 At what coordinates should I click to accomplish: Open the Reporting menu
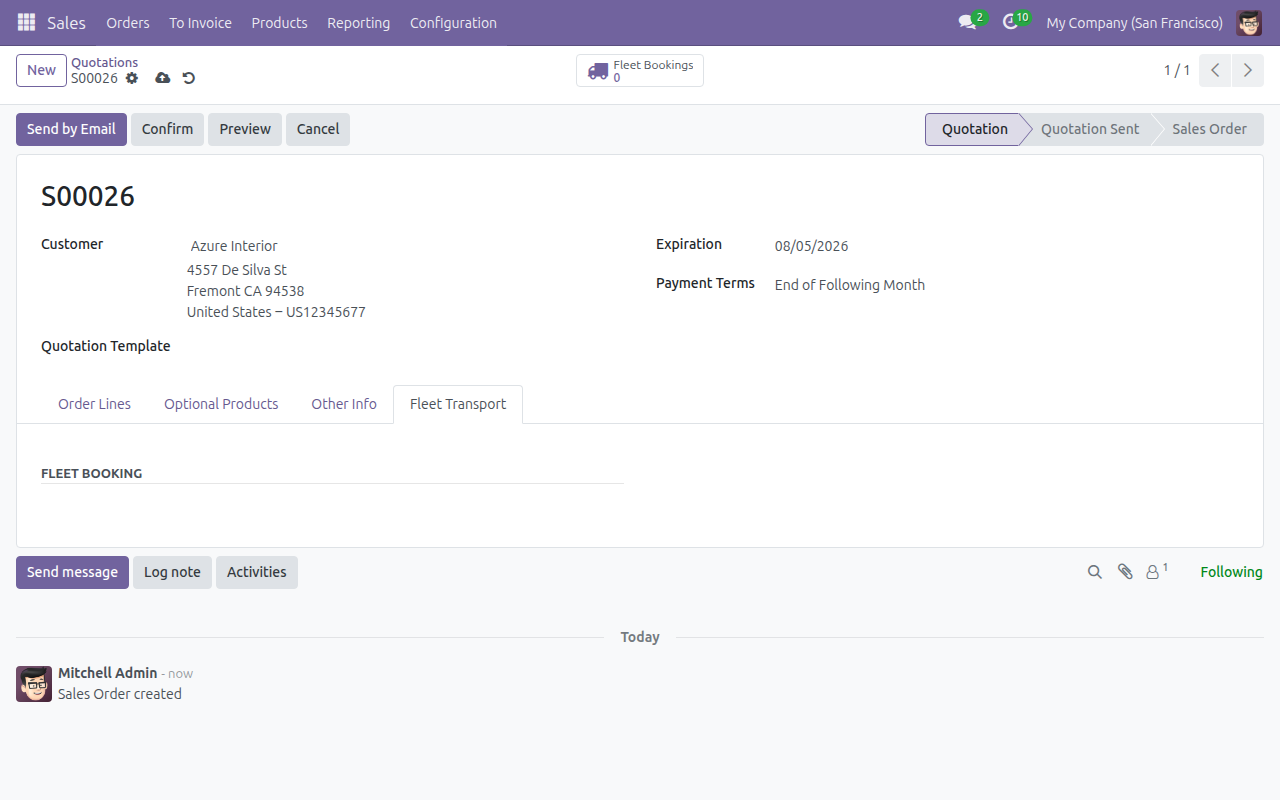coord(358,22)
